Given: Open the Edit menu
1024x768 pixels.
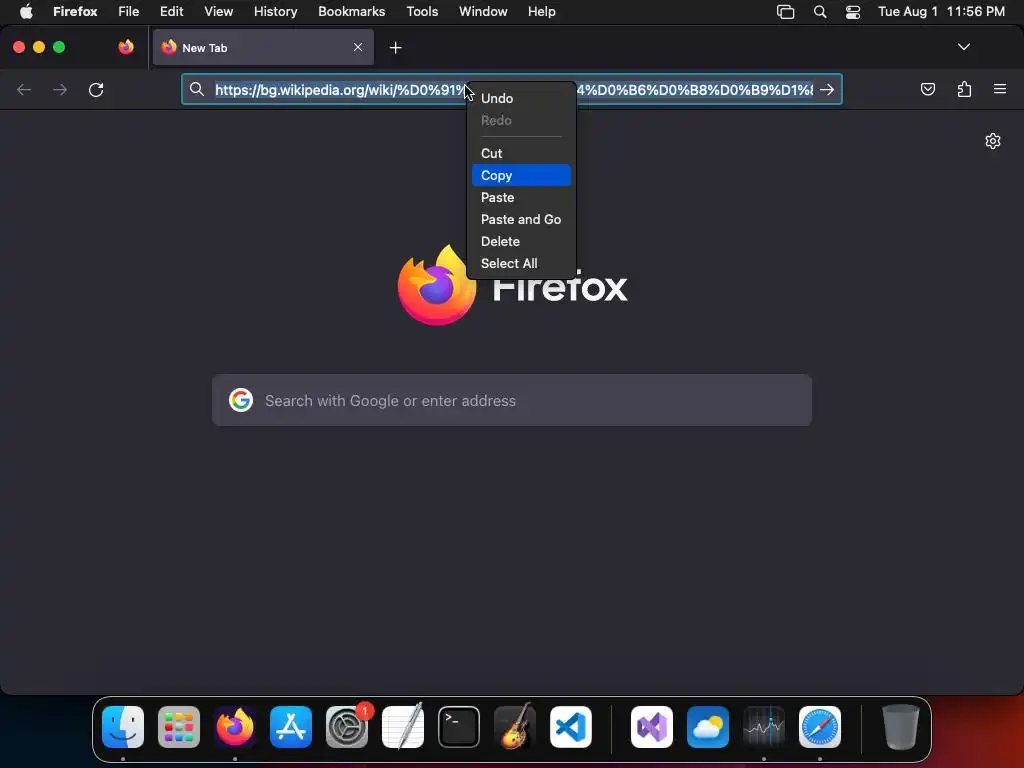Looking at the screenshot, I should [172, 12].
